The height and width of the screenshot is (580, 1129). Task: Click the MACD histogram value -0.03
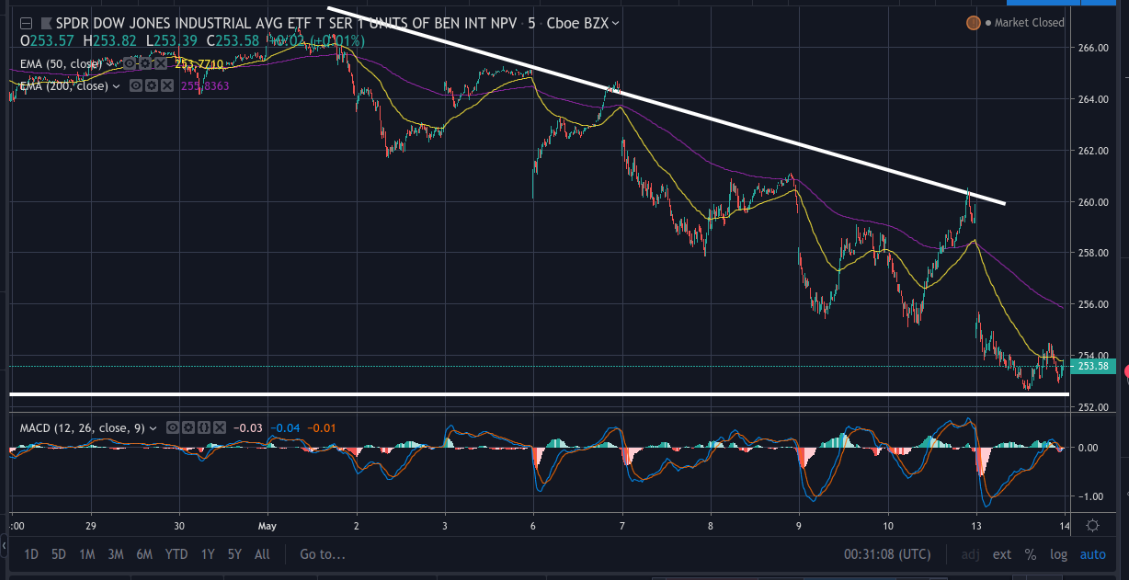(x=246, y=427)
